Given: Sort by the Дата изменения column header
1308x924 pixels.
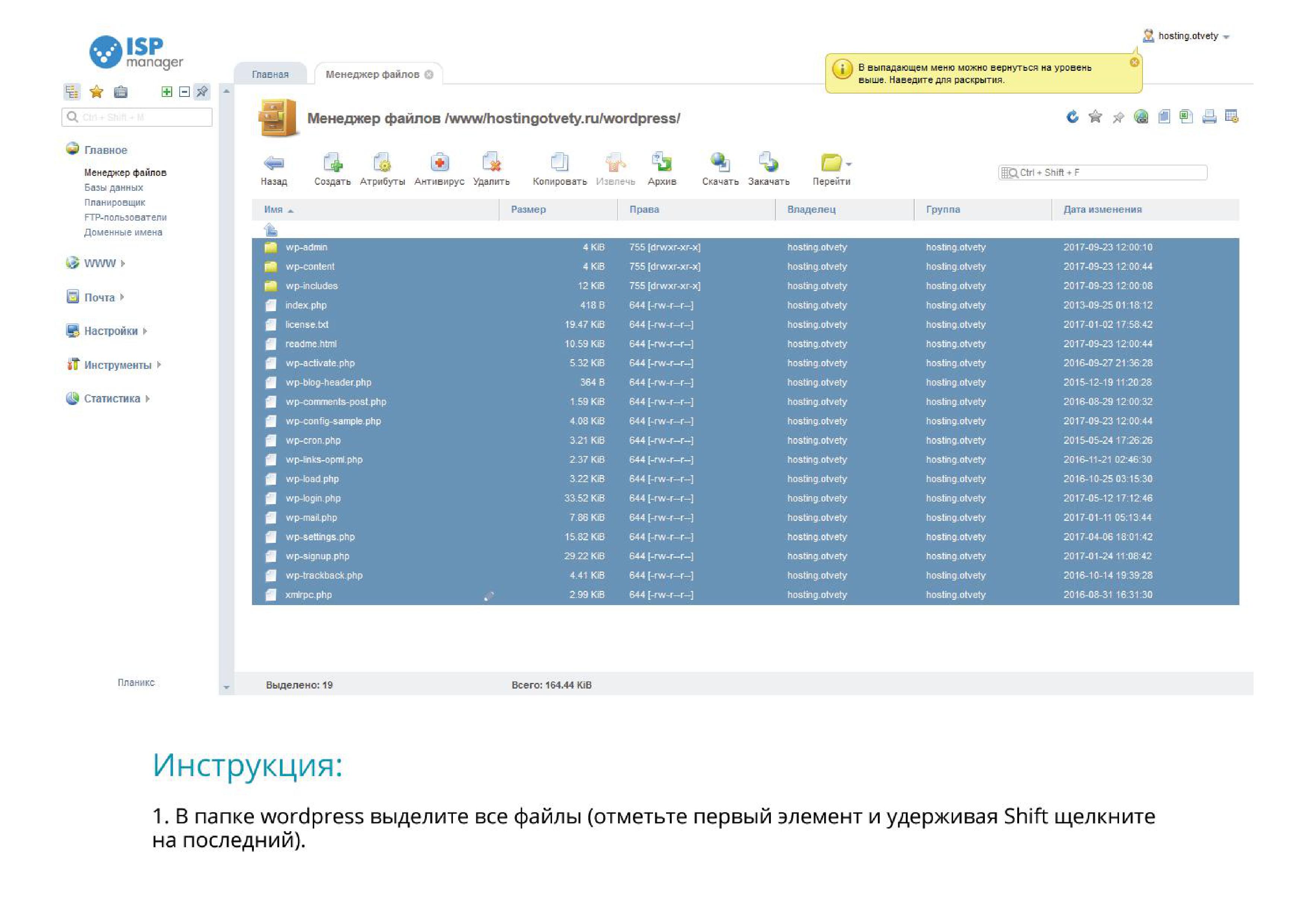Looking at the screenshot, I should pos(1145,209).
